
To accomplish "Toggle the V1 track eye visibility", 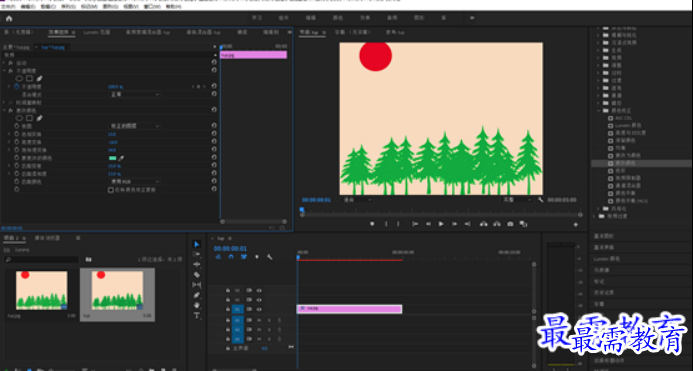I will (x=259, y=309).
